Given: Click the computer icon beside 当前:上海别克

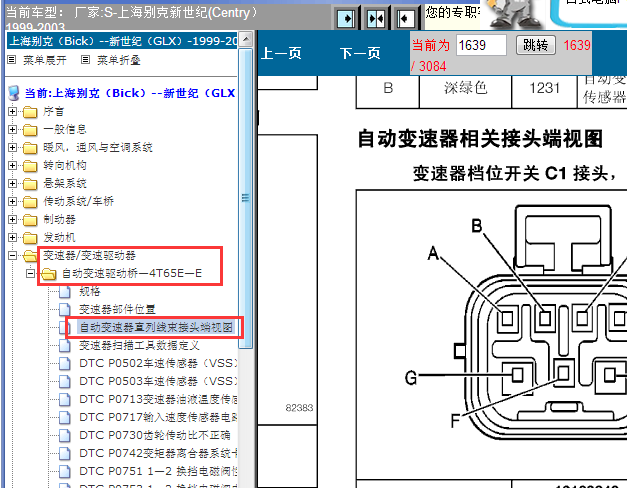Looking at the screenshot, I should pyautogui.click(x=14, y=93).
